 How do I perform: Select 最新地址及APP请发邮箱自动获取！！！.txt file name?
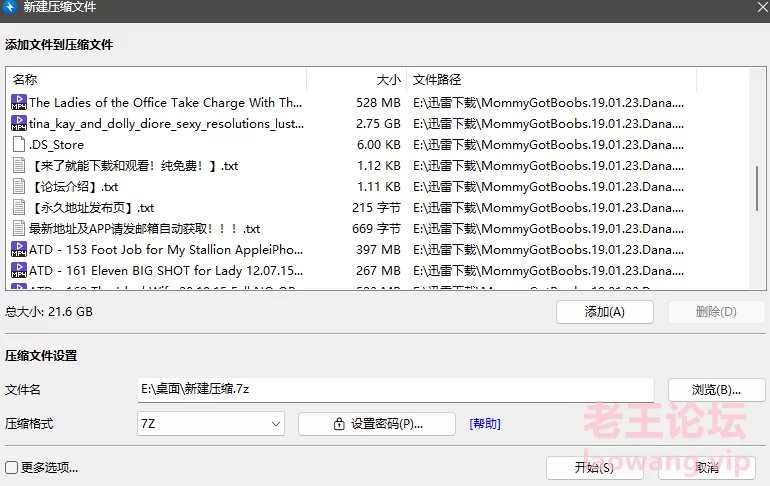coord(144,229)
